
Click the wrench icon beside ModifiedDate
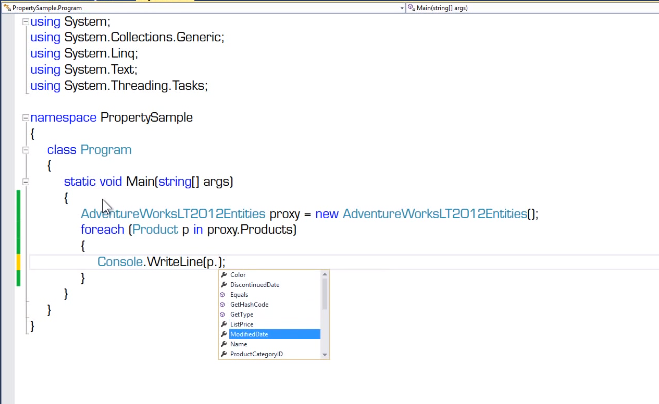[224, 334]
